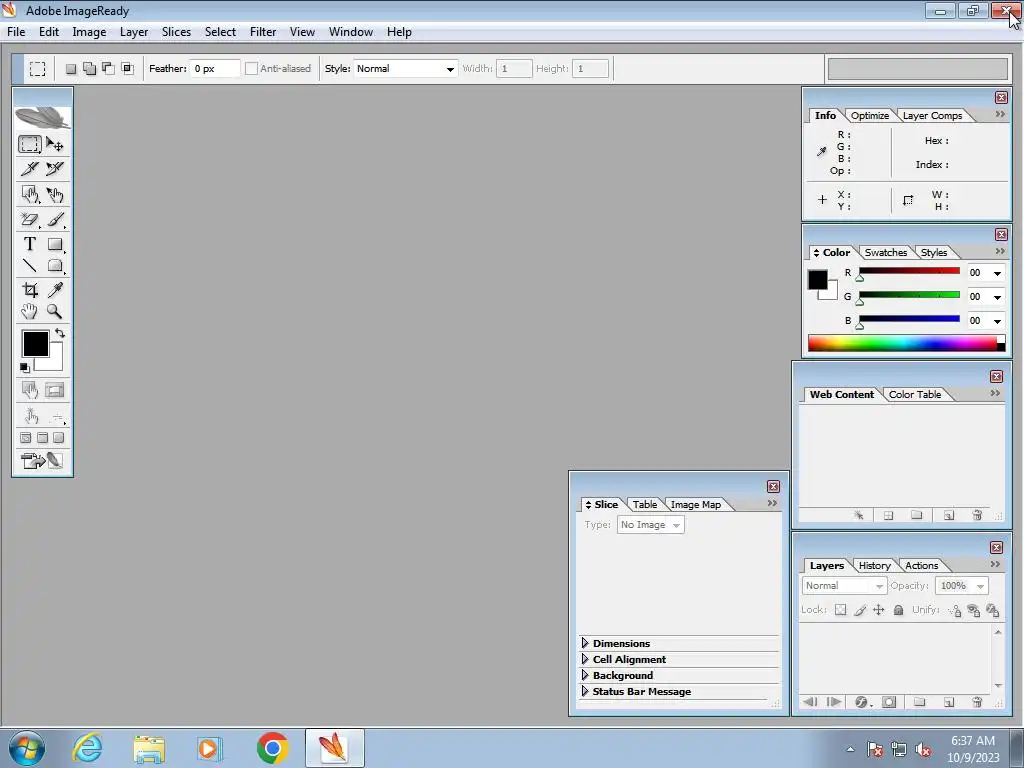The width and height of the screenshot is (1024, 768).
Task: Open the Green value dropdown arrow
Action: (997, 297)
